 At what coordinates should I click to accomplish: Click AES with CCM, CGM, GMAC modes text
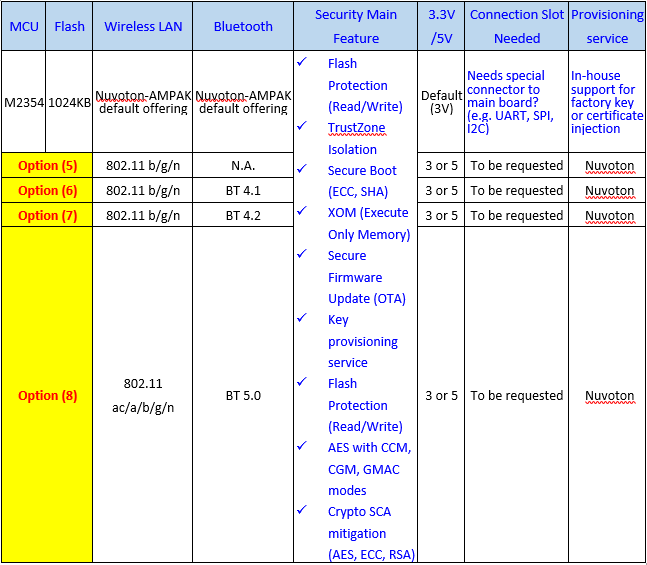(x=369, y=469)
